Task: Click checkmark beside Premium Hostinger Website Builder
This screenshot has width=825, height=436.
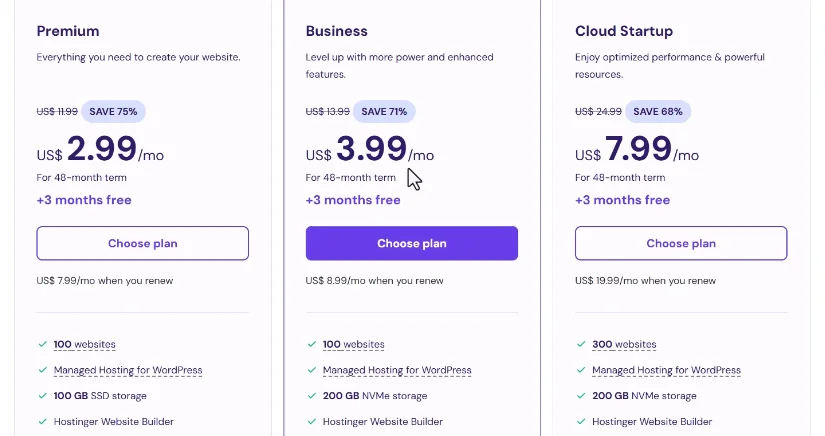Action: (42, 422)
